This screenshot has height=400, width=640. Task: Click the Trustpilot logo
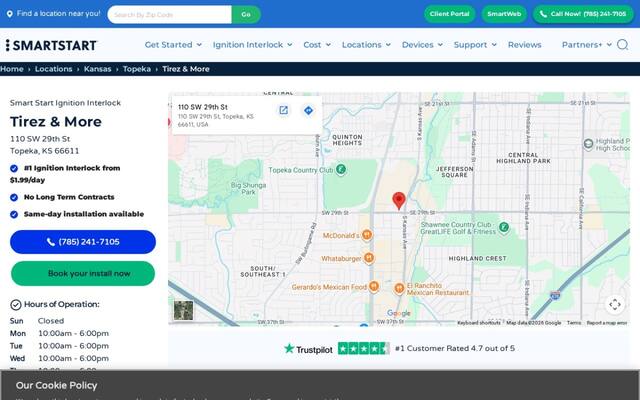click(308, 349)
